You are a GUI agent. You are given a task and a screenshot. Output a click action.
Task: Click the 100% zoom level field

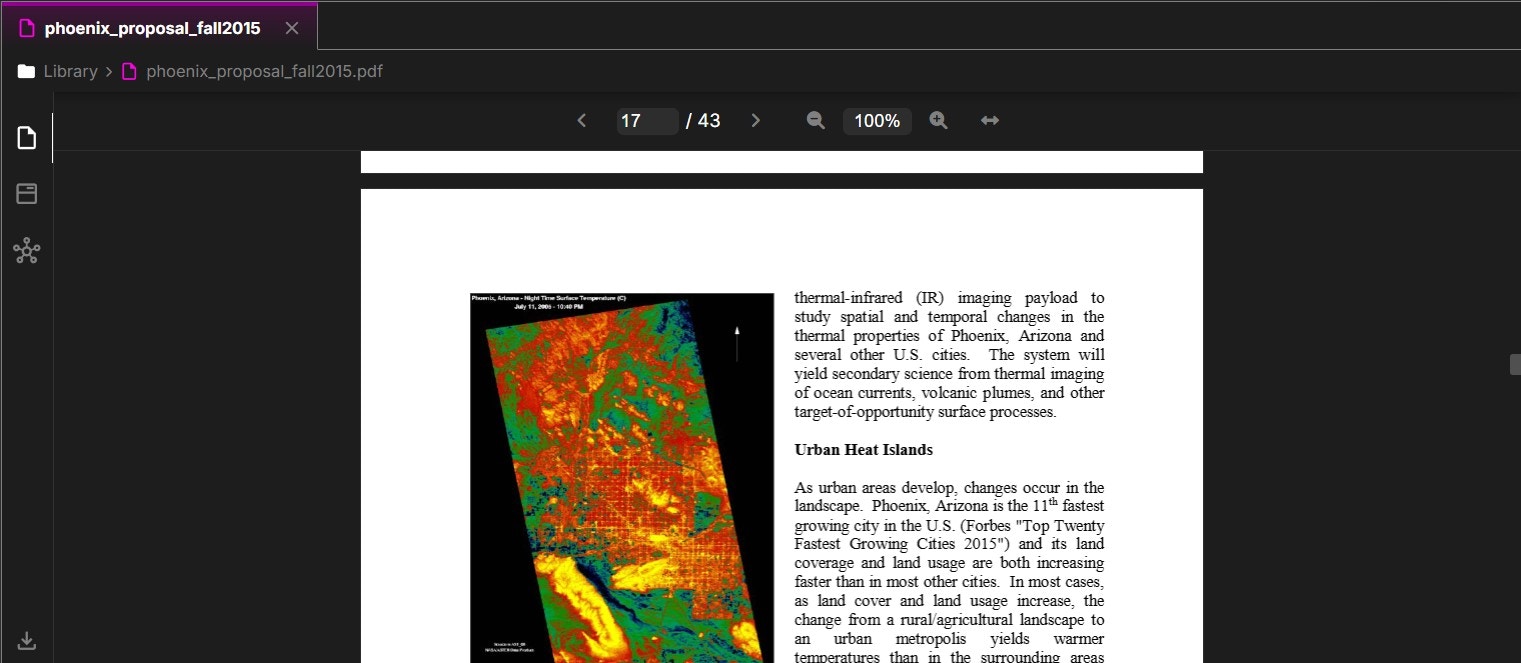[877, 121]
